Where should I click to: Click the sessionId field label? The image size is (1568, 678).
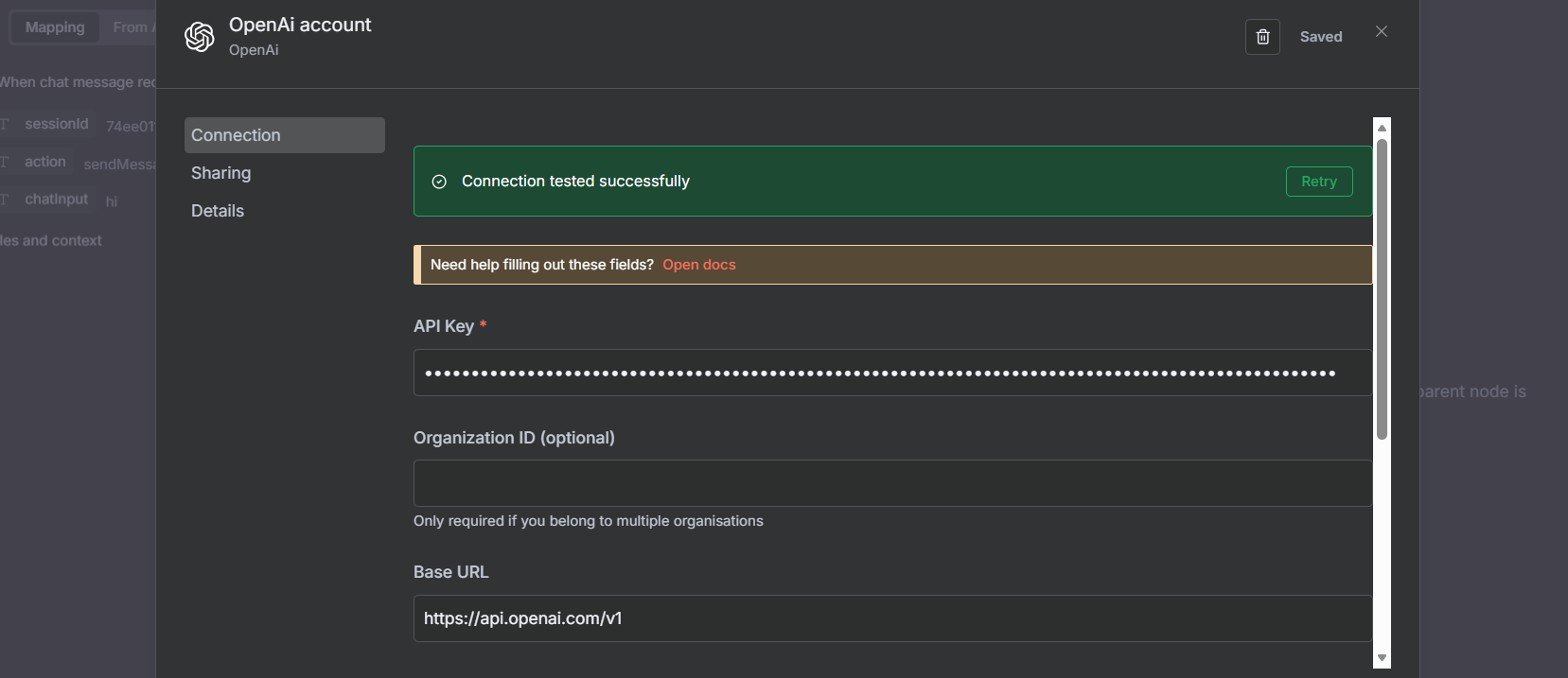click(57, 124)
